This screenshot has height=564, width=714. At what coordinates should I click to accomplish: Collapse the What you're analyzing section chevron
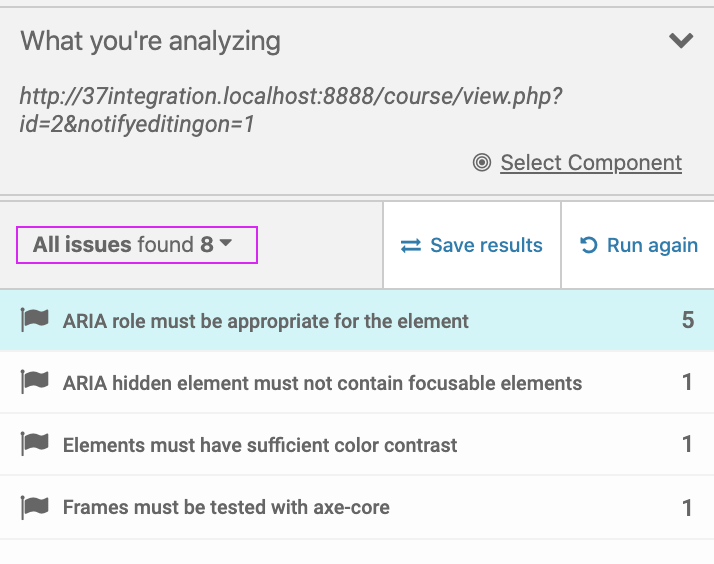(681, 40)
